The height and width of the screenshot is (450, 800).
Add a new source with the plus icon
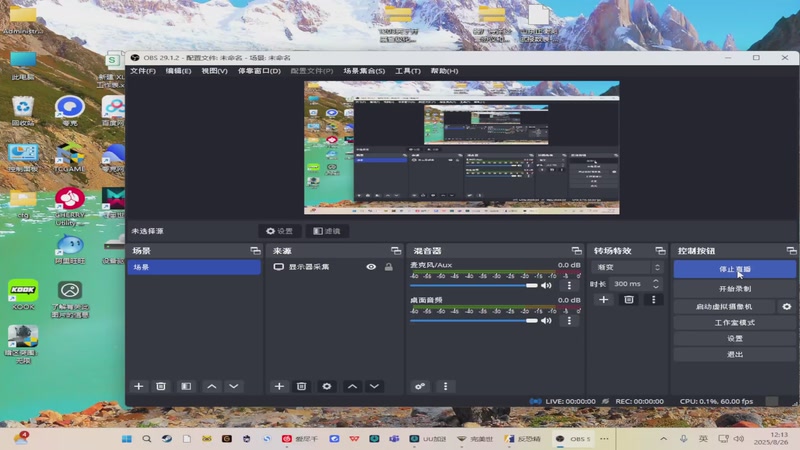click(279, 386)
